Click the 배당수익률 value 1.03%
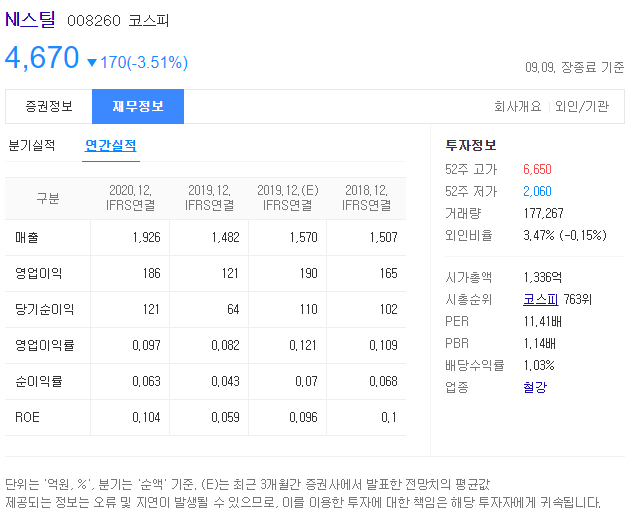 539,365
